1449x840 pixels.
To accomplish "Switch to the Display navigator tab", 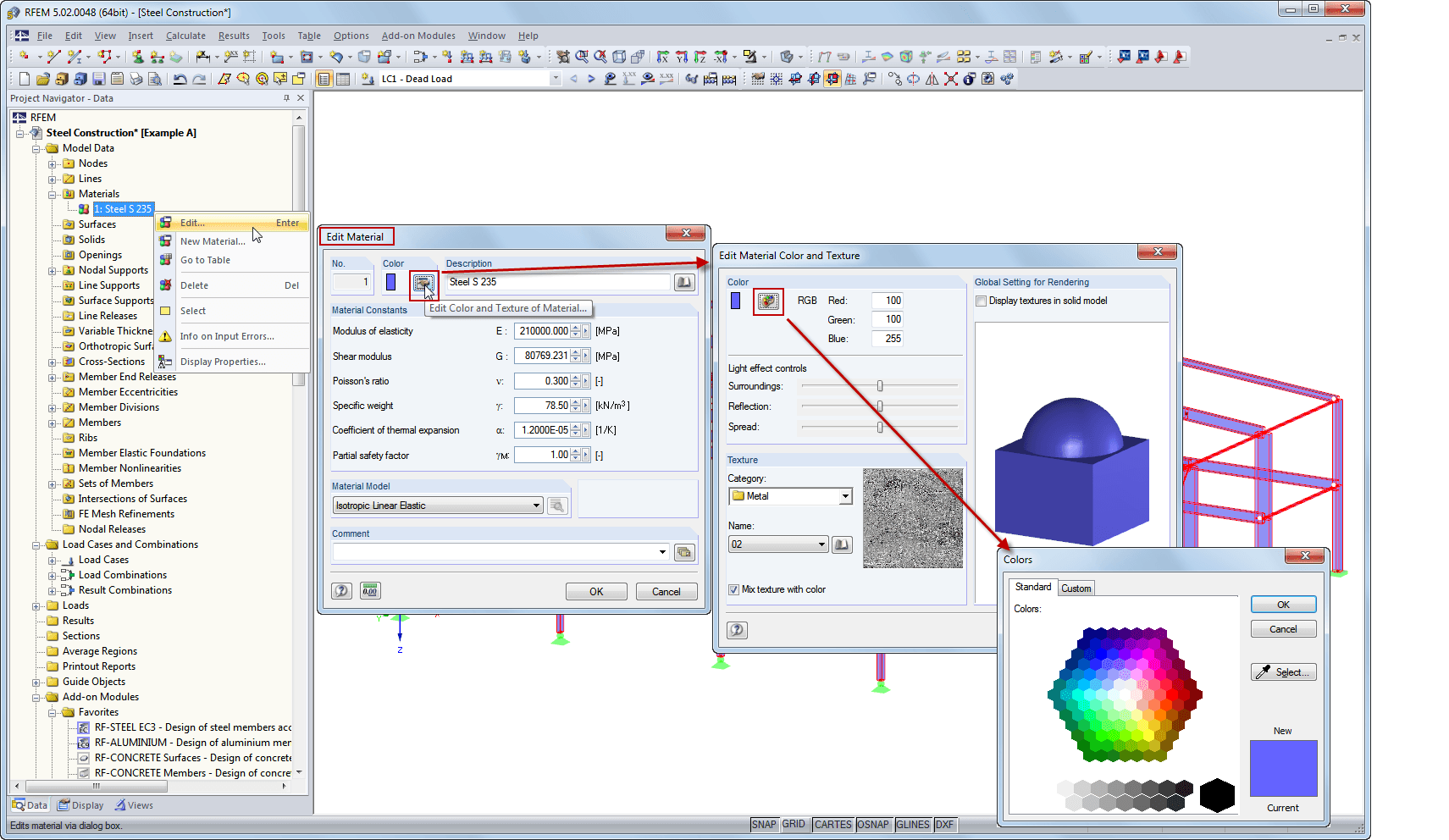I will tap(80, 805).
